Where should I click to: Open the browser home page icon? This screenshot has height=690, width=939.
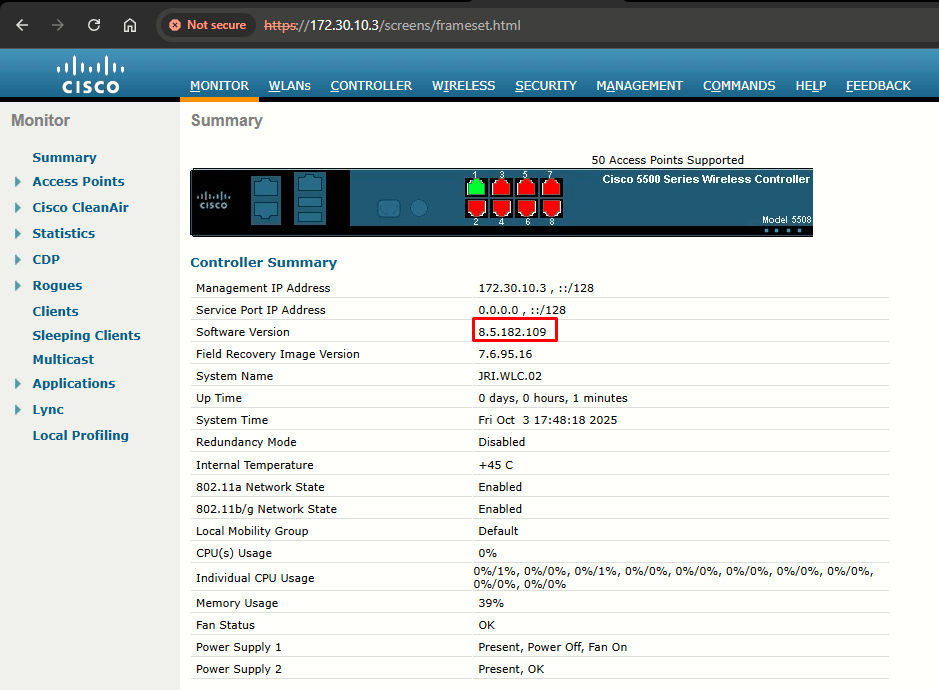pyautogui.click(x=130, y=25)
